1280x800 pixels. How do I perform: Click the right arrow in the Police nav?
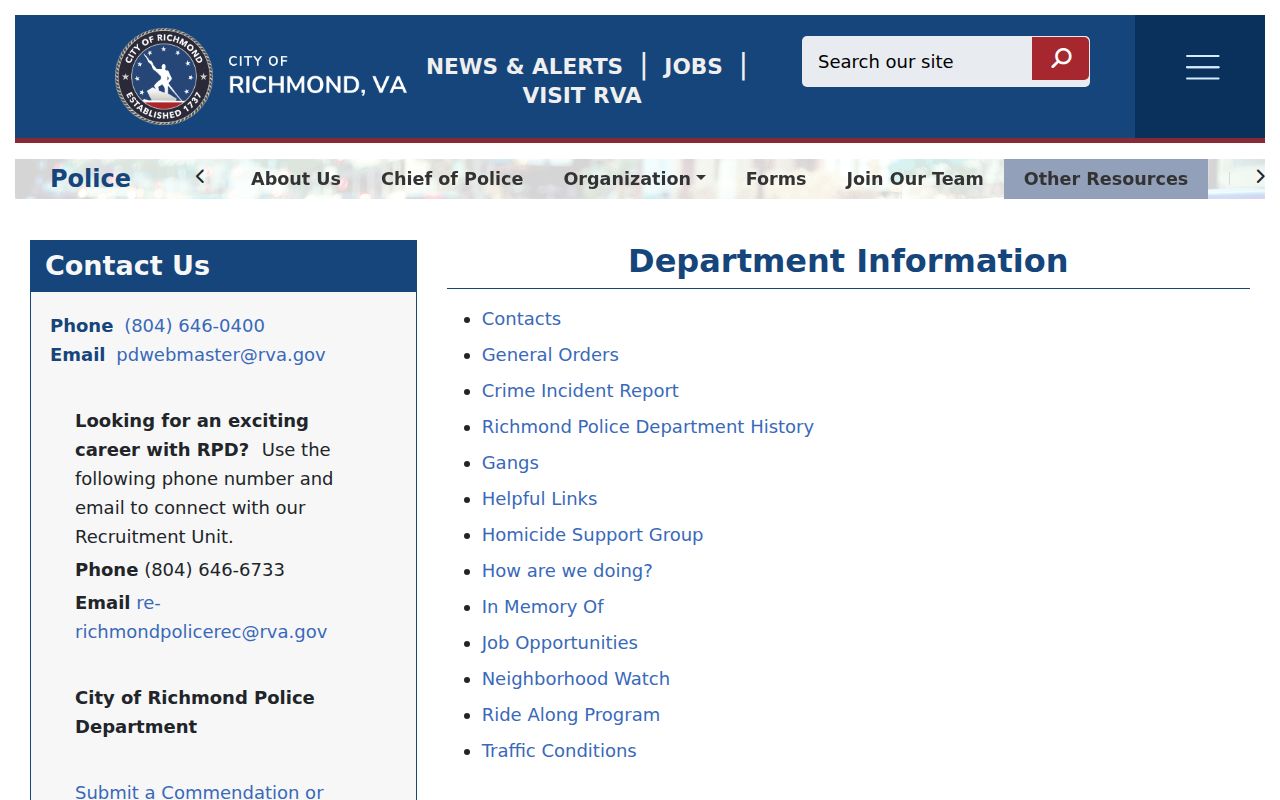coord(1259,177)
